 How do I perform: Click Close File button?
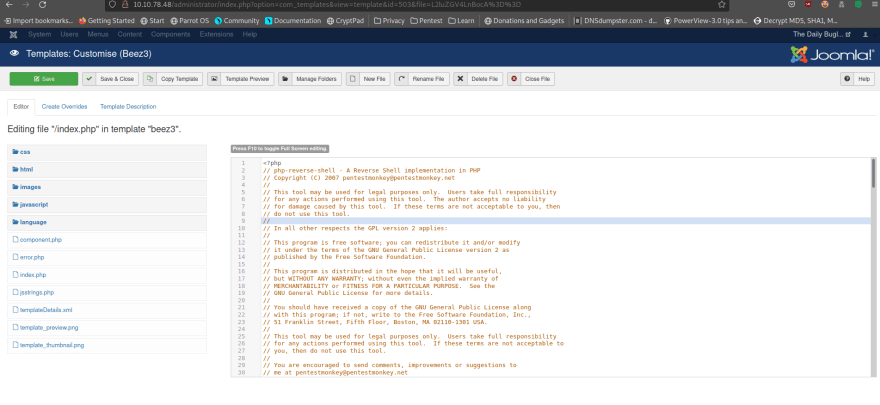[x=531, y=79]
